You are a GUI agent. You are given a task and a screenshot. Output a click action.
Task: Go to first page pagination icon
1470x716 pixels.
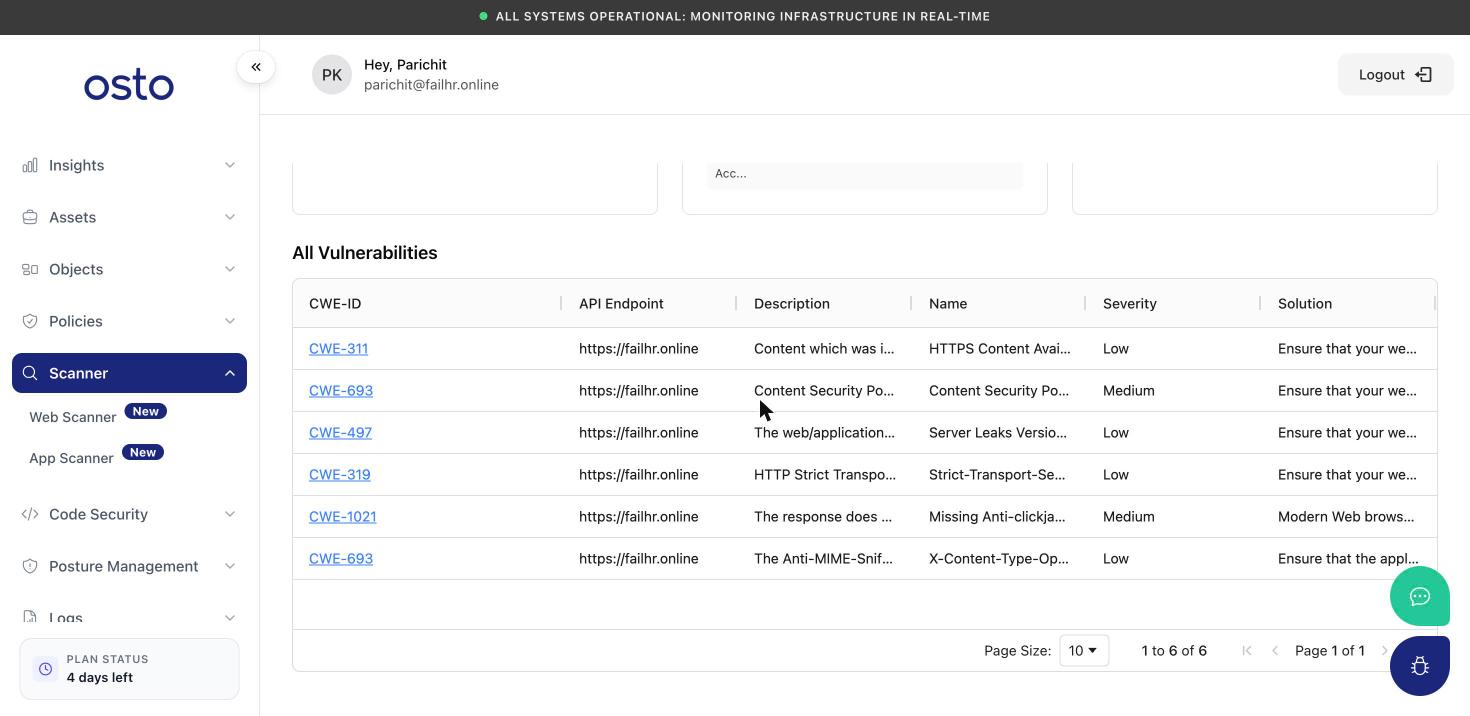pos(1247,651)
